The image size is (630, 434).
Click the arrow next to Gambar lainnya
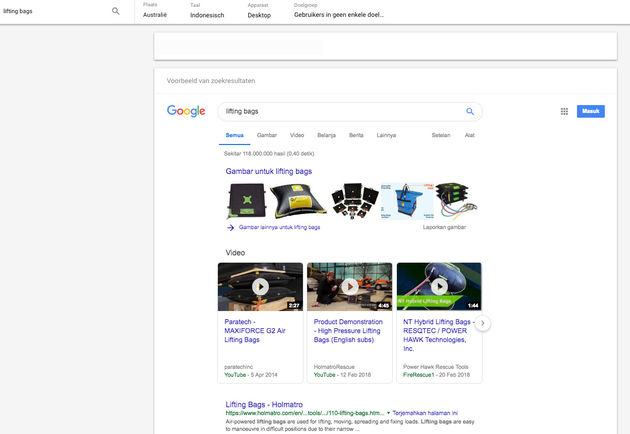click(230, 227)
